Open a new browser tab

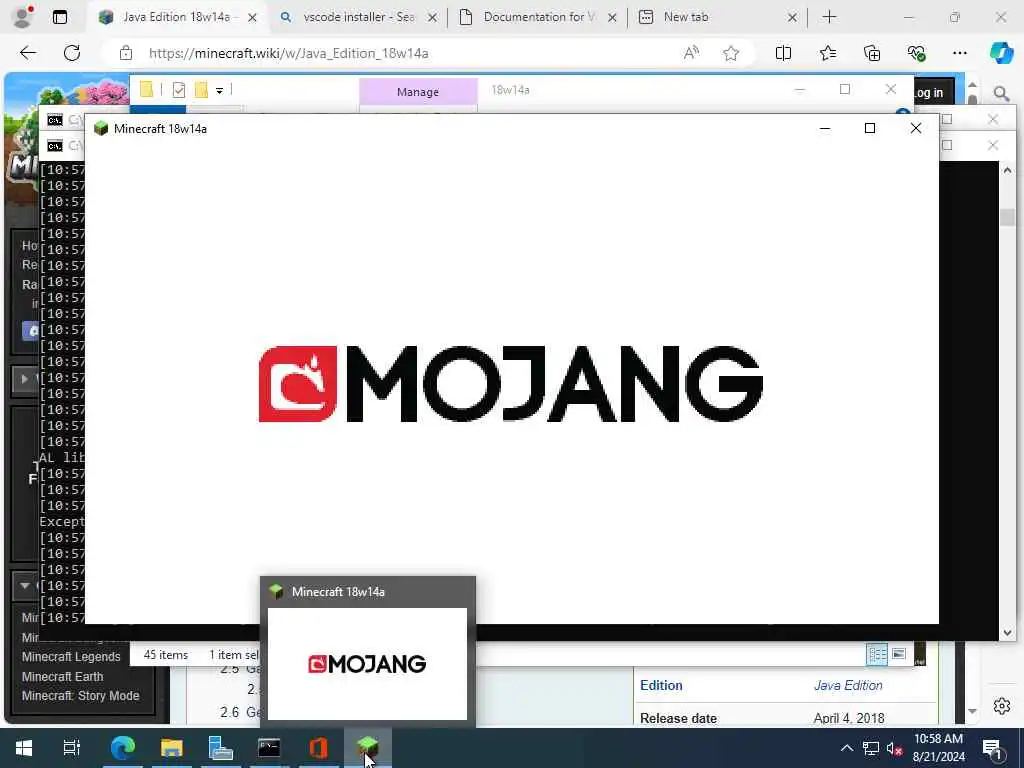tap(829, 17)
